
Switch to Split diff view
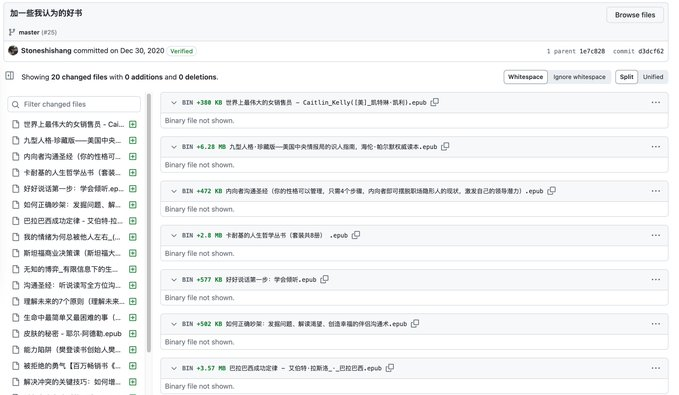coord(626,77)
